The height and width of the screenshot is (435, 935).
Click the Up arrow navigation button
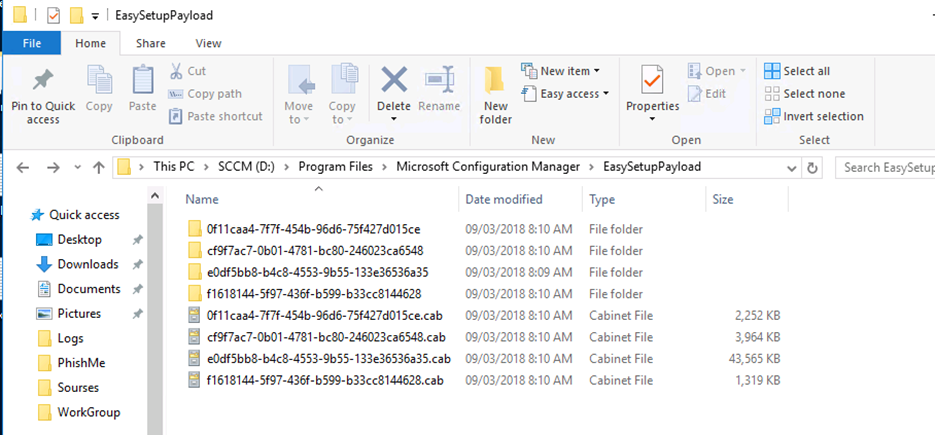click(99, 168)
